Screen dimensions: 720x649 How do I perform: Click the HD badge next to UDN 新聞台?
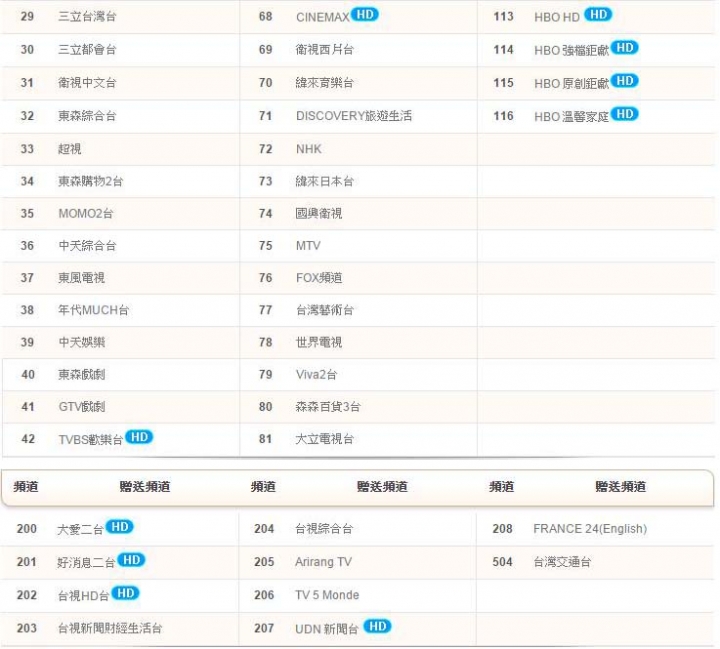click(x=377, y=626)
